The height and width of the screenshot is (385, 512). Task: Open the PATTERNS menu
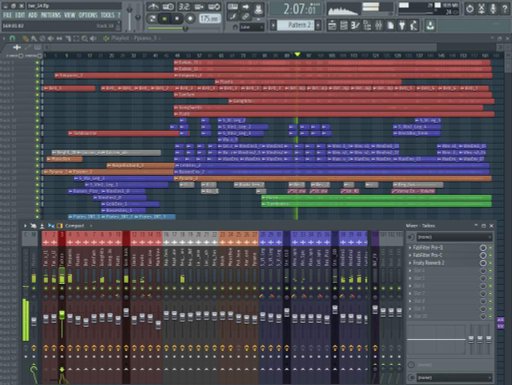pos(50,15)
